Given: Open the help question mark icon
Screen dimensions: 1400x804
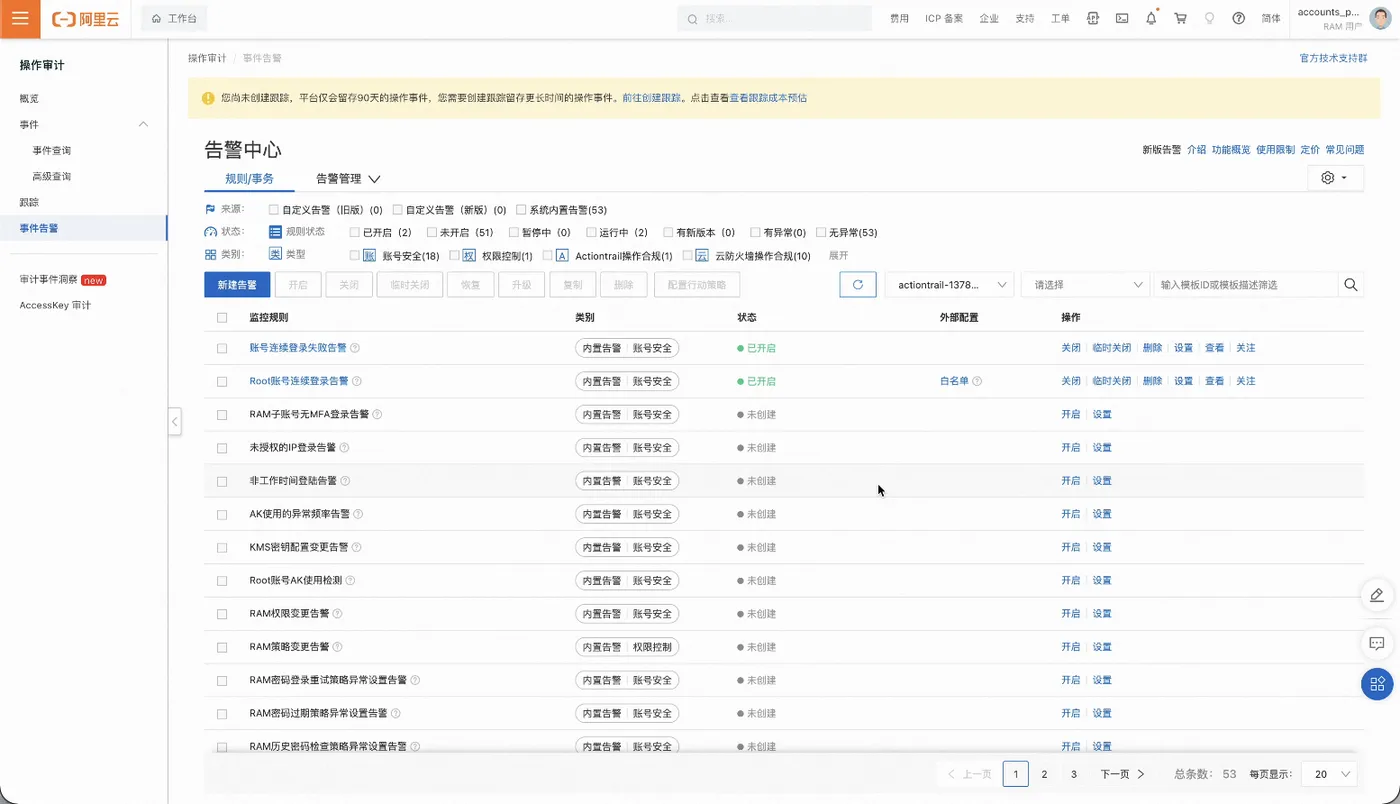Looking at the screenshot, I should pyautogui.click(x=1239, y=18).
